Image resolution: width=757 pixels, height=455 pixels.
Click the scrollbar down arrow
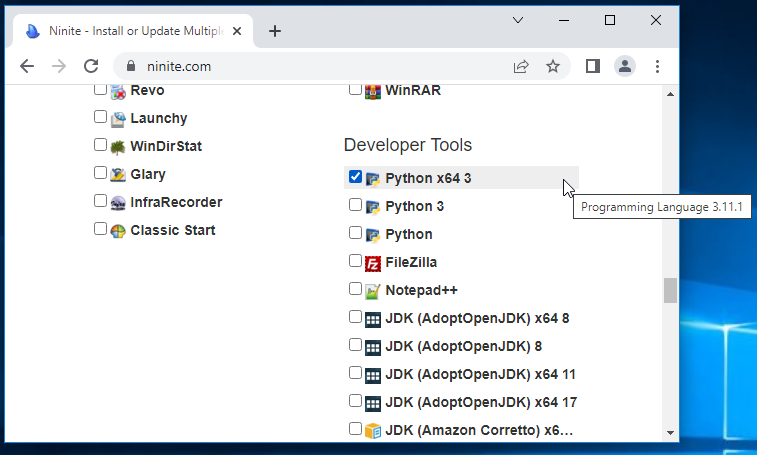click(670, 433)
